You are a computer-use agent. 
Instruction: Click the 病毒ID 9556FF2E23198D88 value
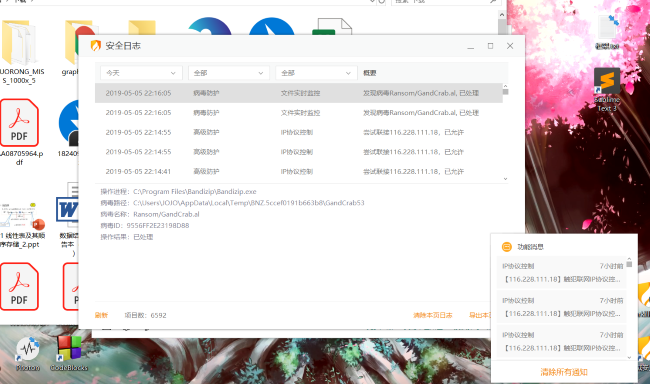click(158, 226)
